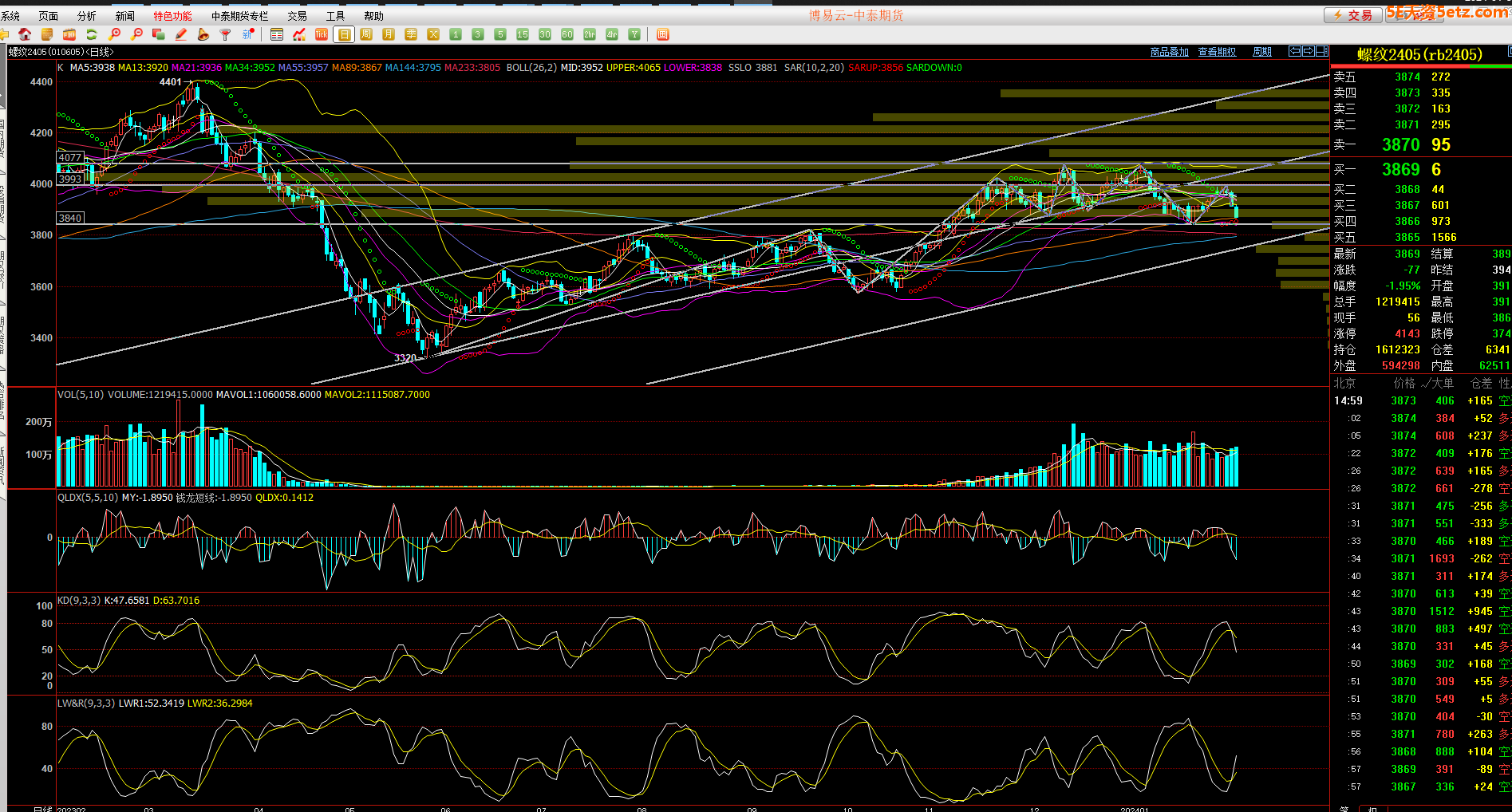Expand the 特色功能 menu
Image resolution: width=1512 pixels, height=812 pixels.
coord(172,16)
